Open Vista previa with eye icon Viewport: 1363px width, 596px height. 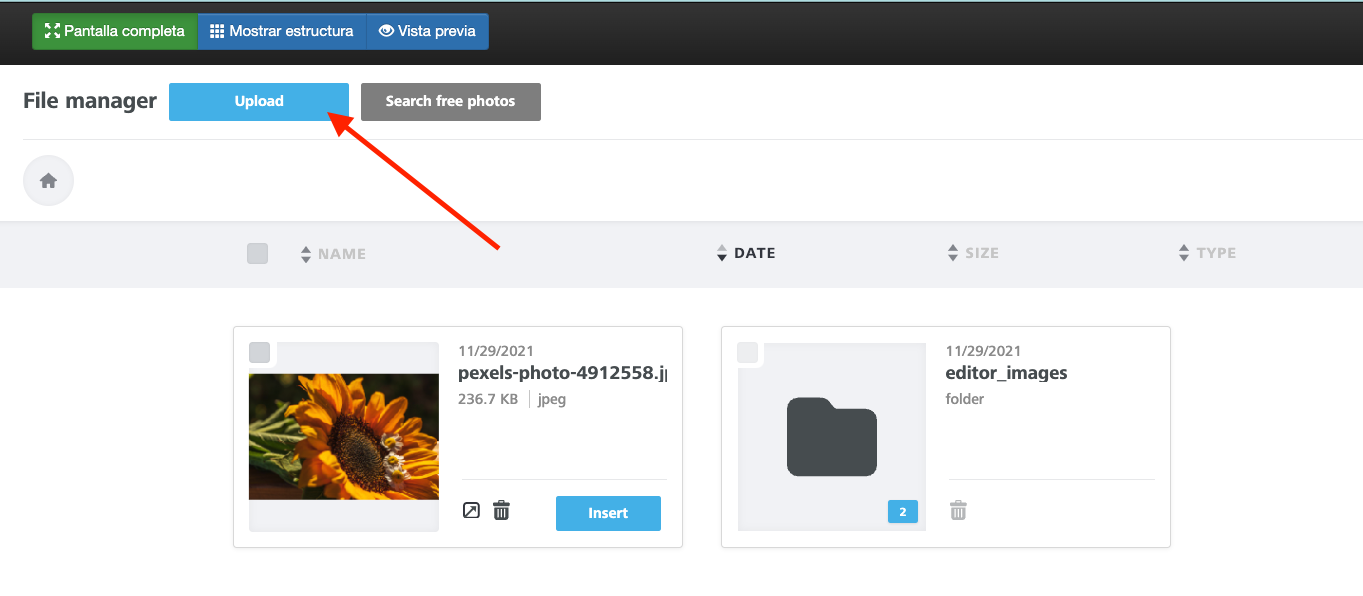pos(428,31)
